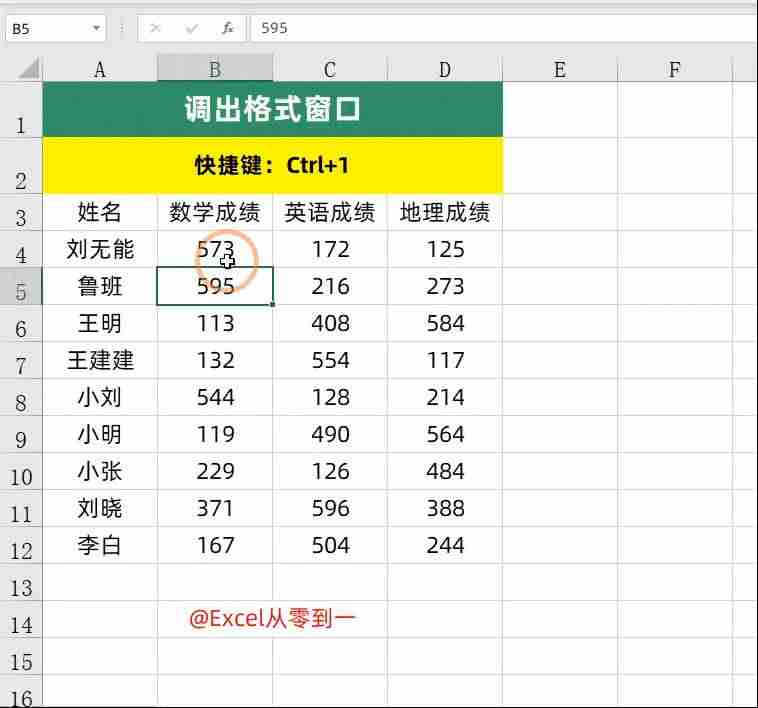Viewport: 758px width, 708px height.
Task: Click the header cell 地理成绩
Action: coord(445,212)
